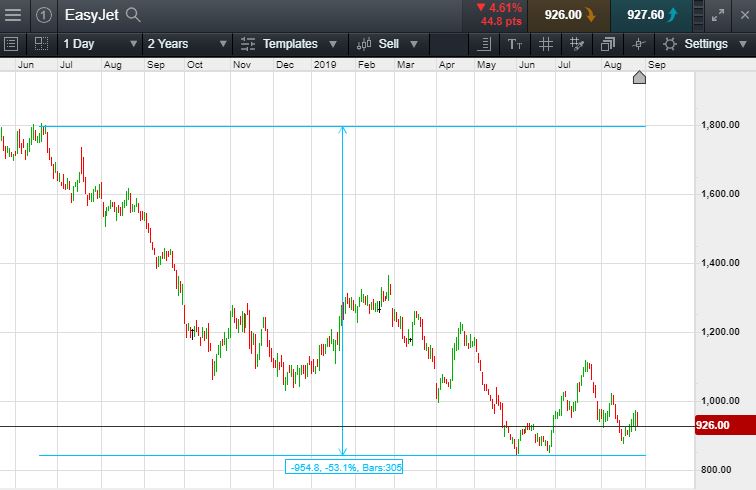
Task: Open the Settings menu
Action: [x=705, y=44]
